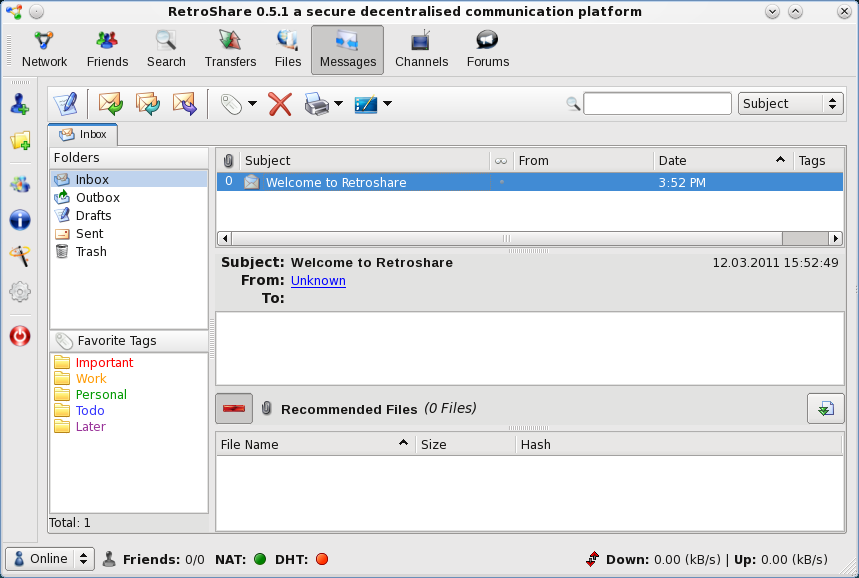Viewport: 859px width, 578px height.
Task: Open the Channels section
Action: pos(421,50)
